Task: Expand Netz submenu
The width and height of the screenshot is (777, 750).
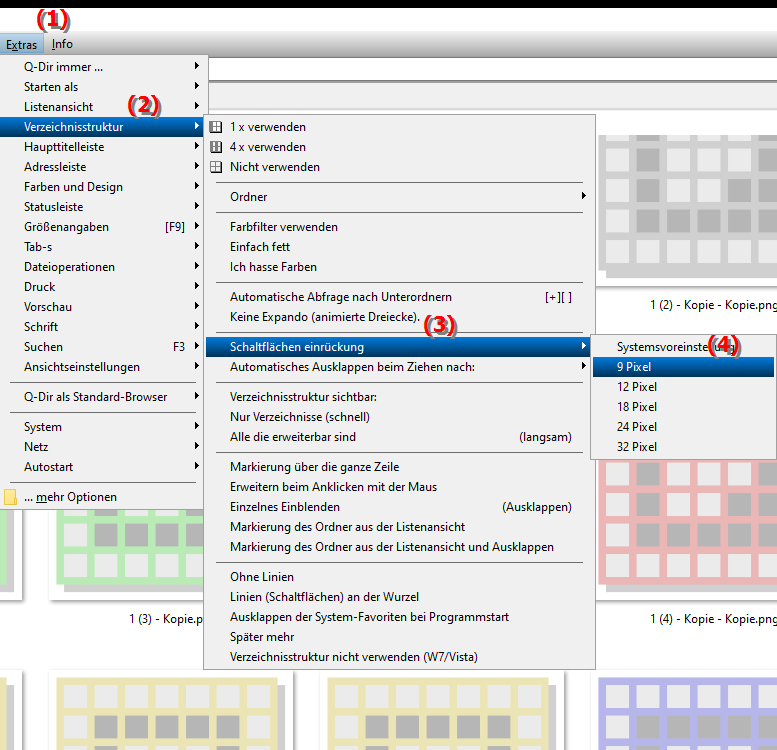Action: [102, 447]
